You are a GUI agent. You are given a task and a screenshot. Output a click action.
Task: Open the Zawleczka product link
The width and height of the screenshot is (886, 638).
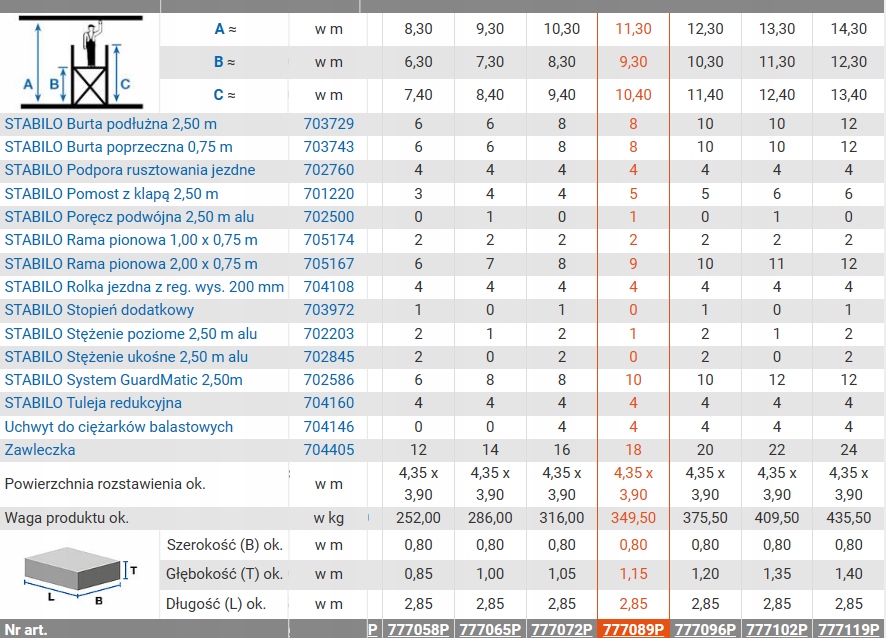[x=40, y=450]
